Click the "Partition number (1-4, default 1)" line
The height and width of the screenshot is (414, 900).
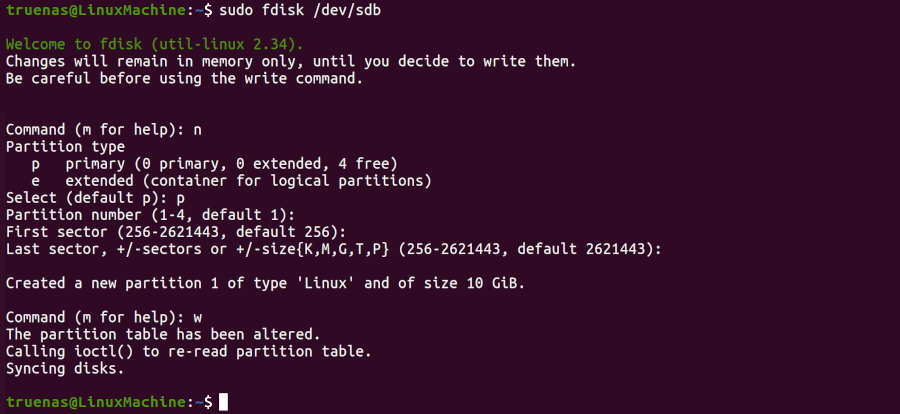point(150,215)
